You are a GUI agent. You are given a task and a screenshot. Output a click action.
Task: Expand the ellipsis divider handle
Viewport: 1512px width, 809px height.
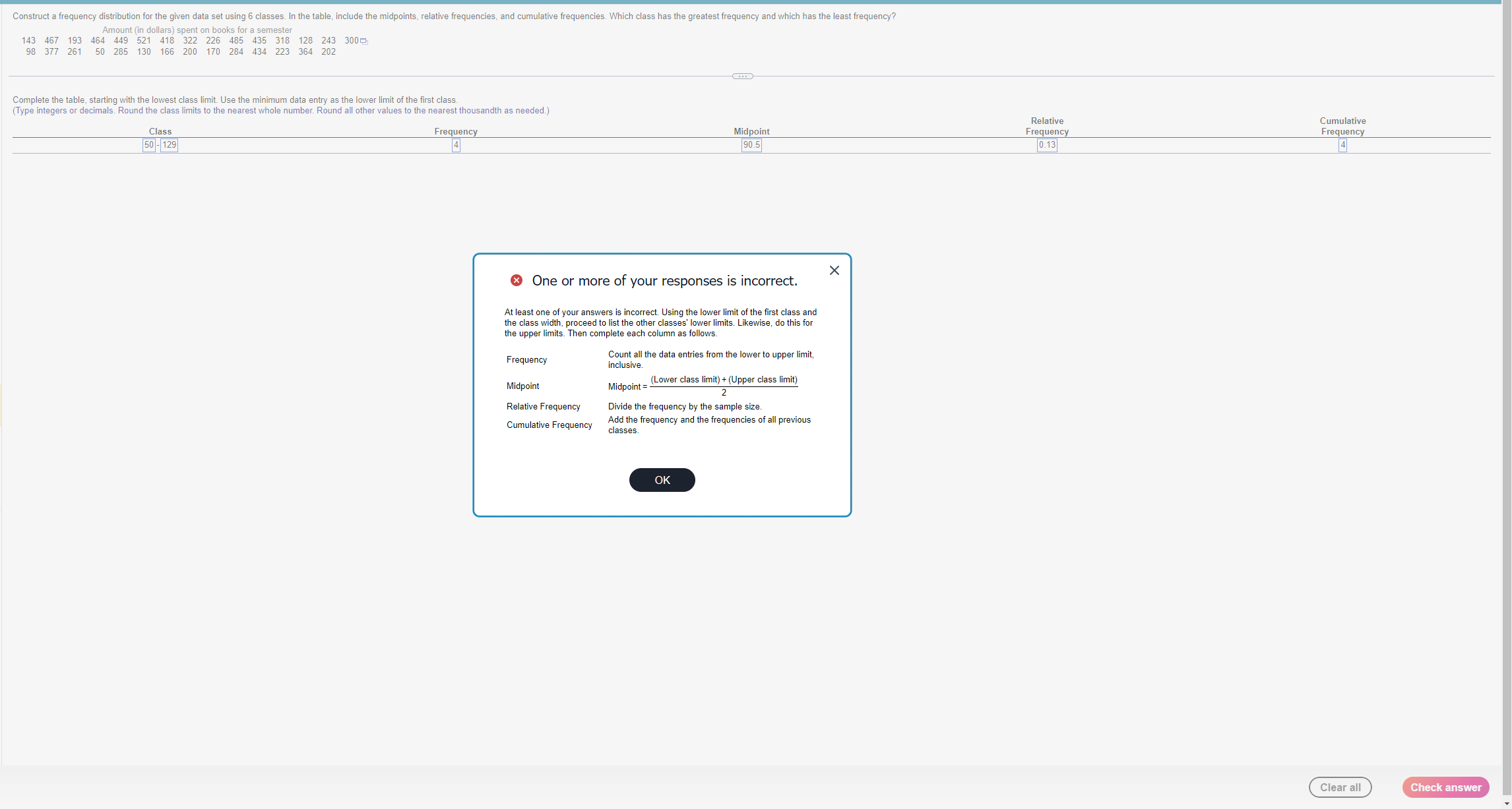coord(742,76)
